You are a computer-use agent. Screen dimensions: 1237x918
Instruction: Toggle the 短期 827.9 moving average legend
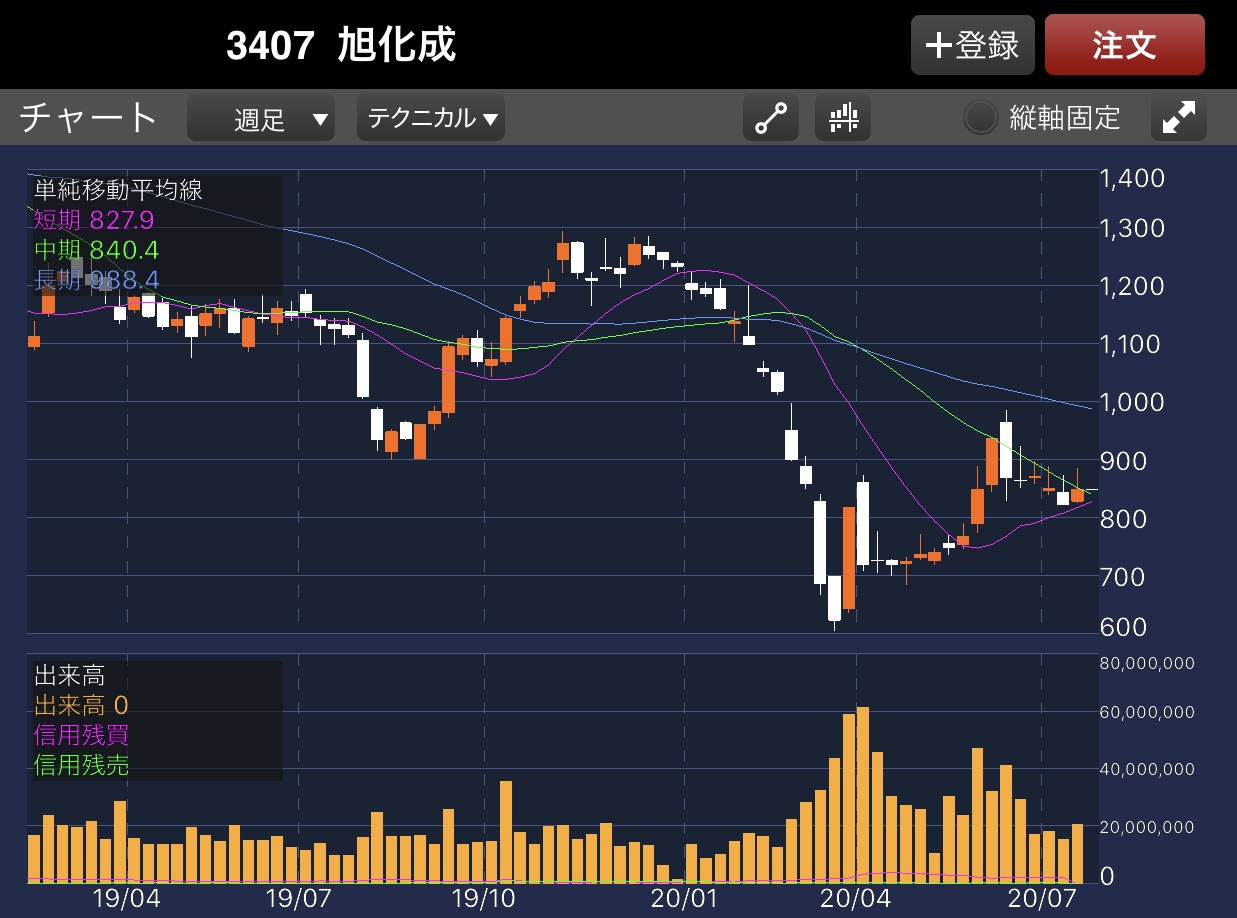point(94,220)
